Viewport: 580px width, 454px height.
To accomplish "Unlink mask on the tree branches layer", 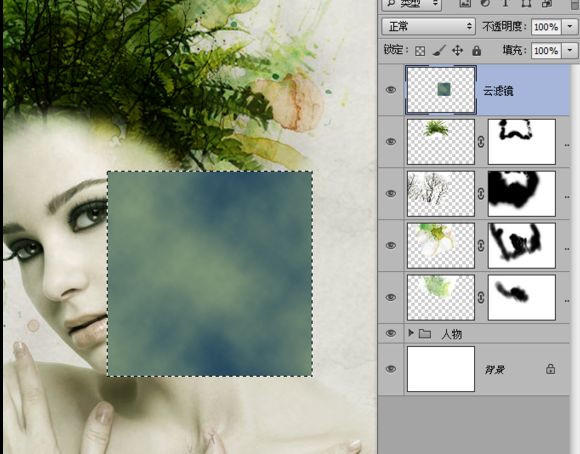I will click(x=481, y=194).
